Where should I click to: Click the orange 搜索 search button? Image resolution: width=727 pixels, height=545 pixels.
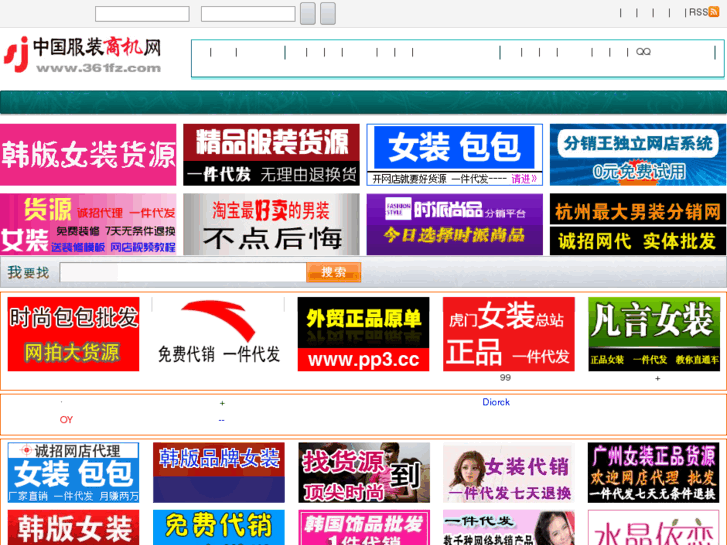point(333,272)
